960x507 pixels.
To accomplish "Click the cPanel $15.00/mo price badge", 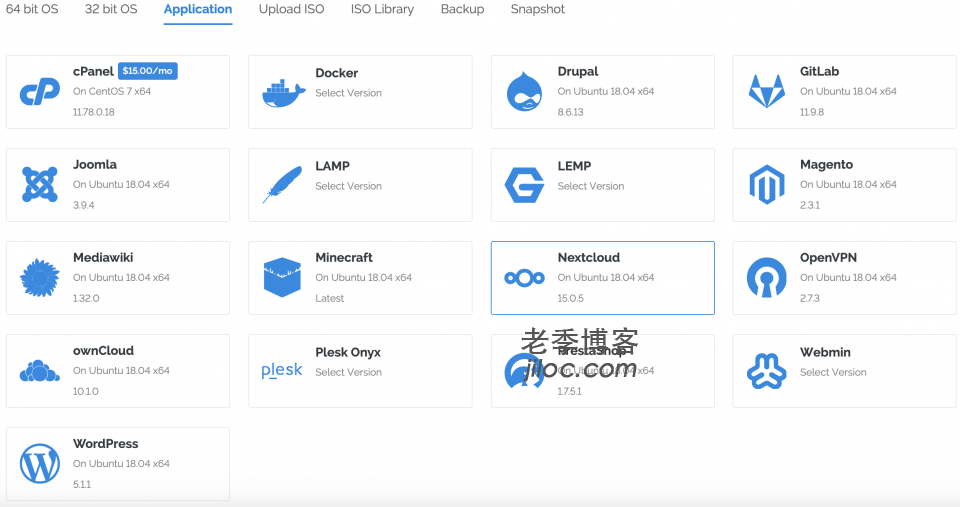I will coord(148,71).
